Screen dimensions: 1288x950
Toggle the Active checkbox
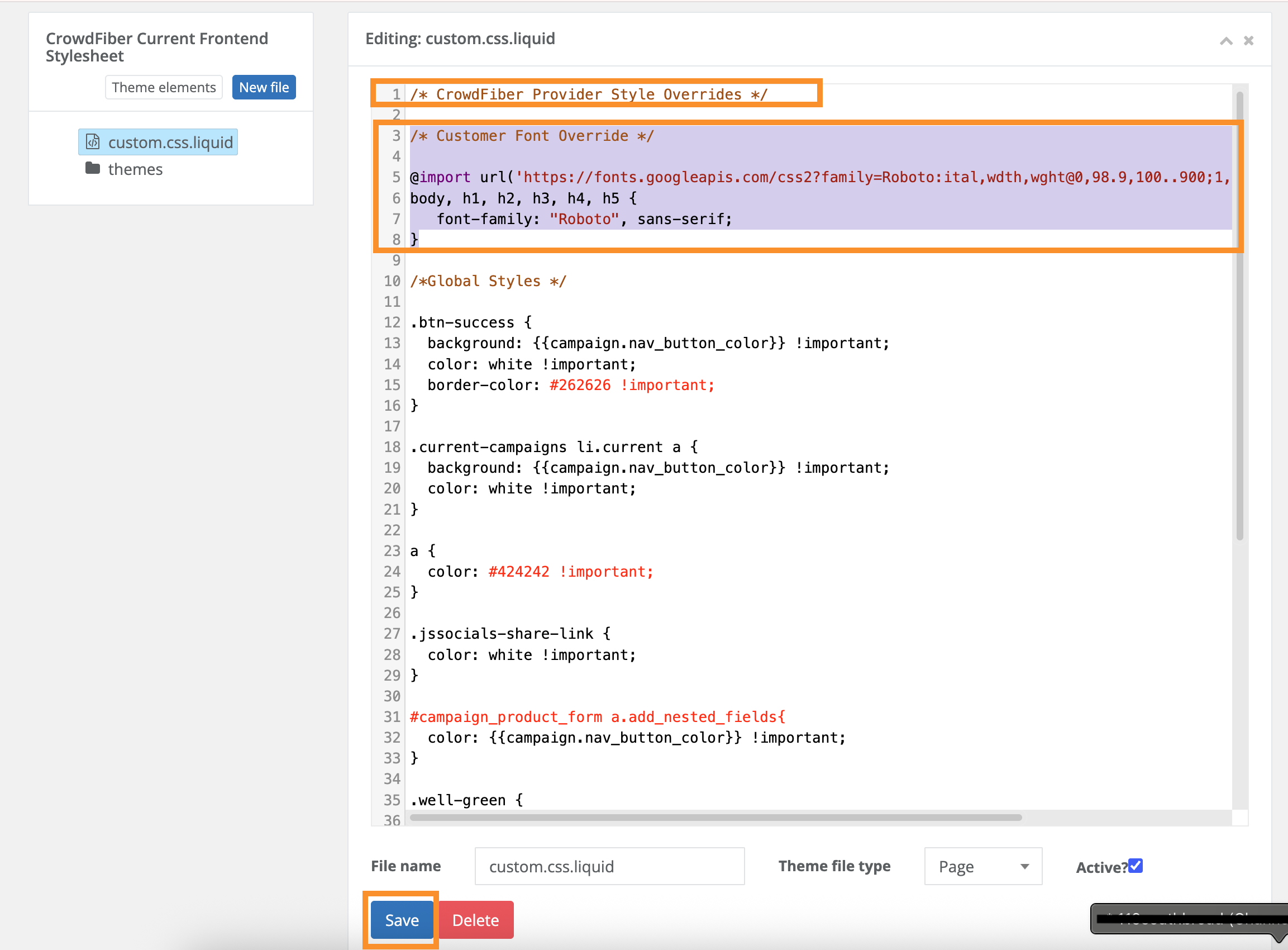point(1135,866)
